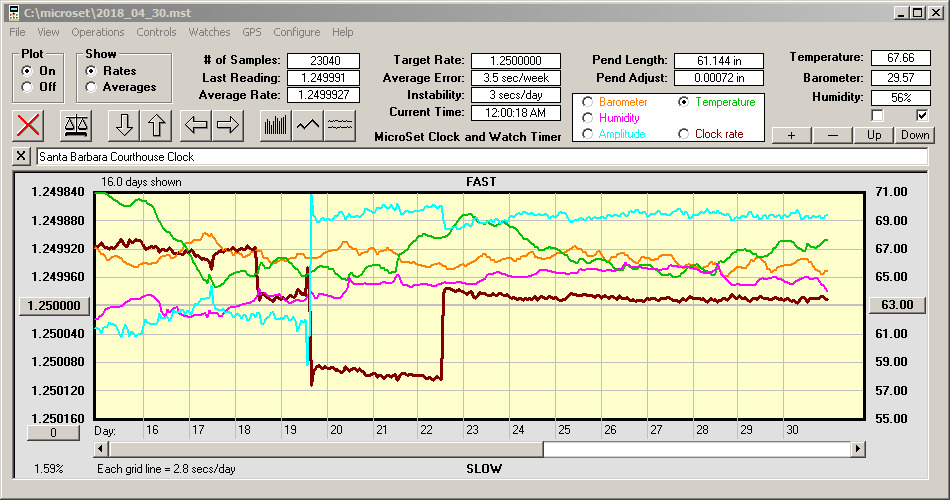Click the balance scales icon
Viewport: 950px width, 500px height.
tap(76, 125)
